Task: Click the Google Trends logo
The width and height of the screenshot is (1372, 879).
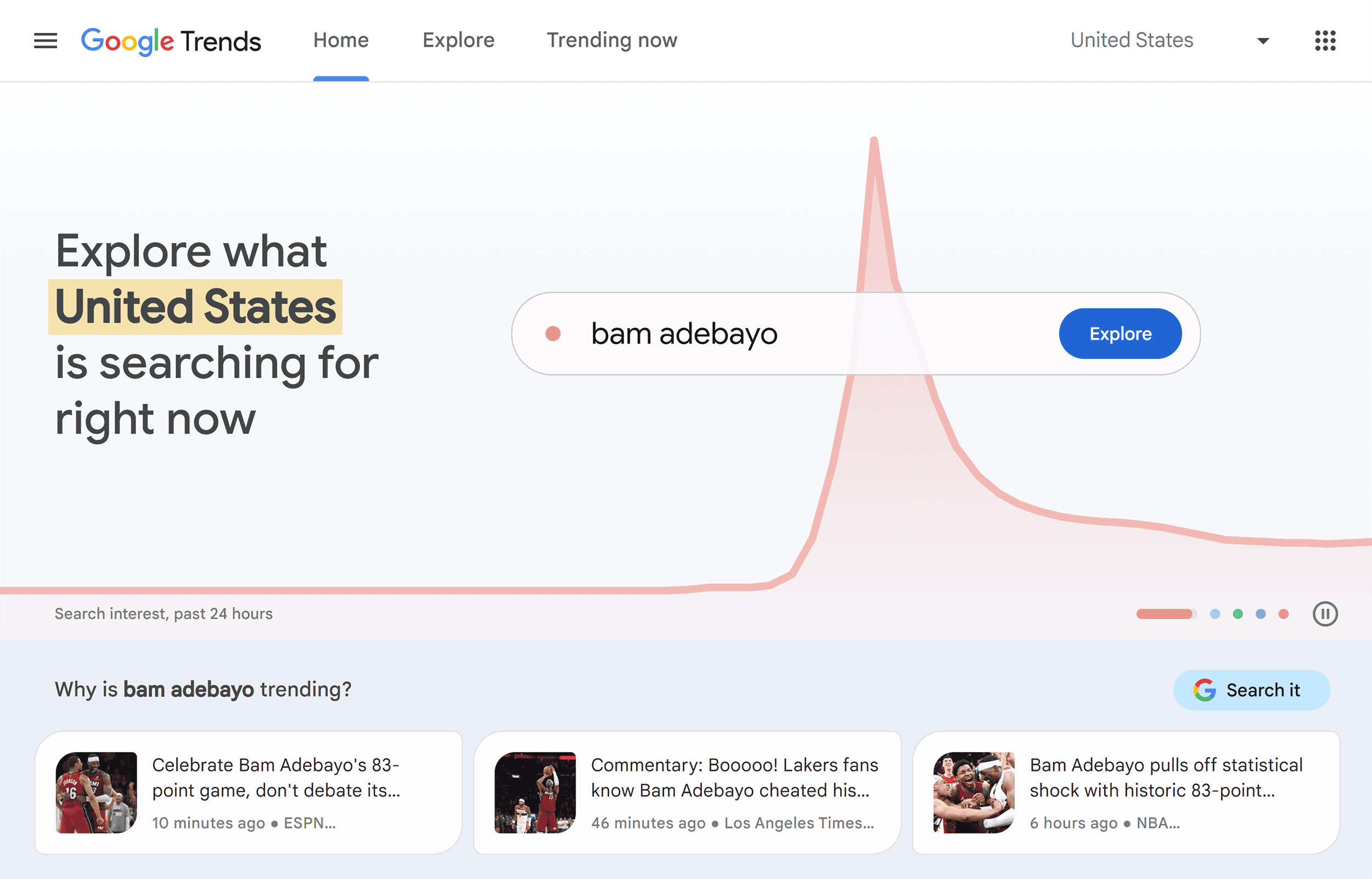Action: (x=171, y=41)
